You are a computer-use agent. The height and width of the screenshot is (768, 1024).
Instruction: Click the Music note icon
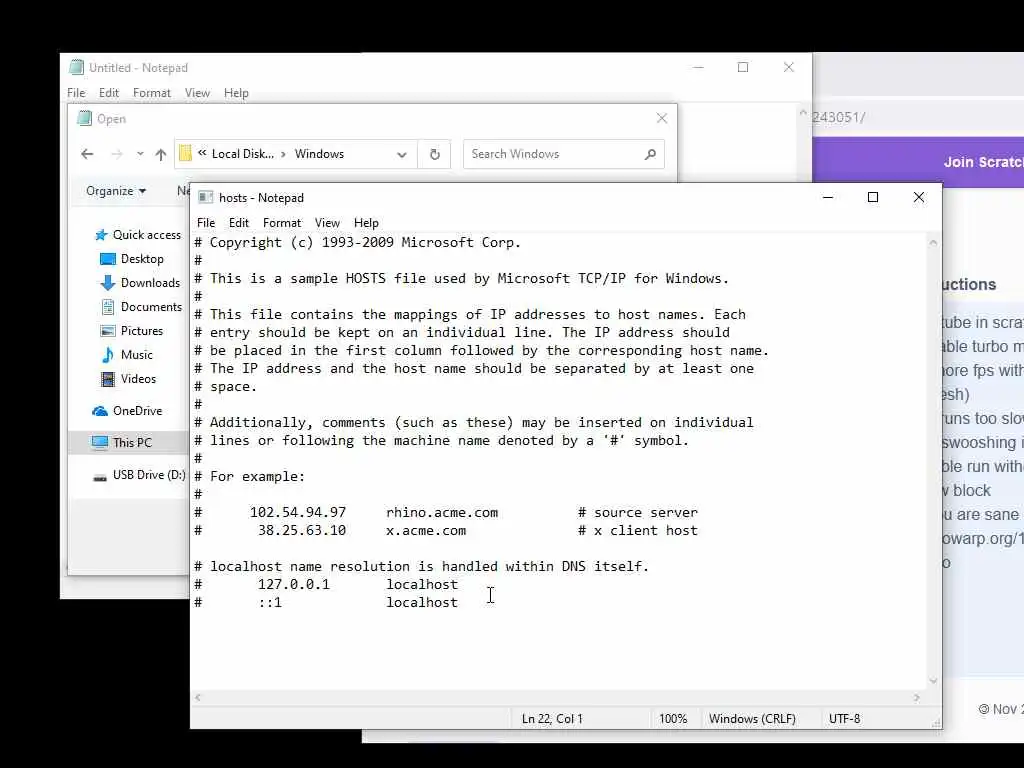click(108, 355)
